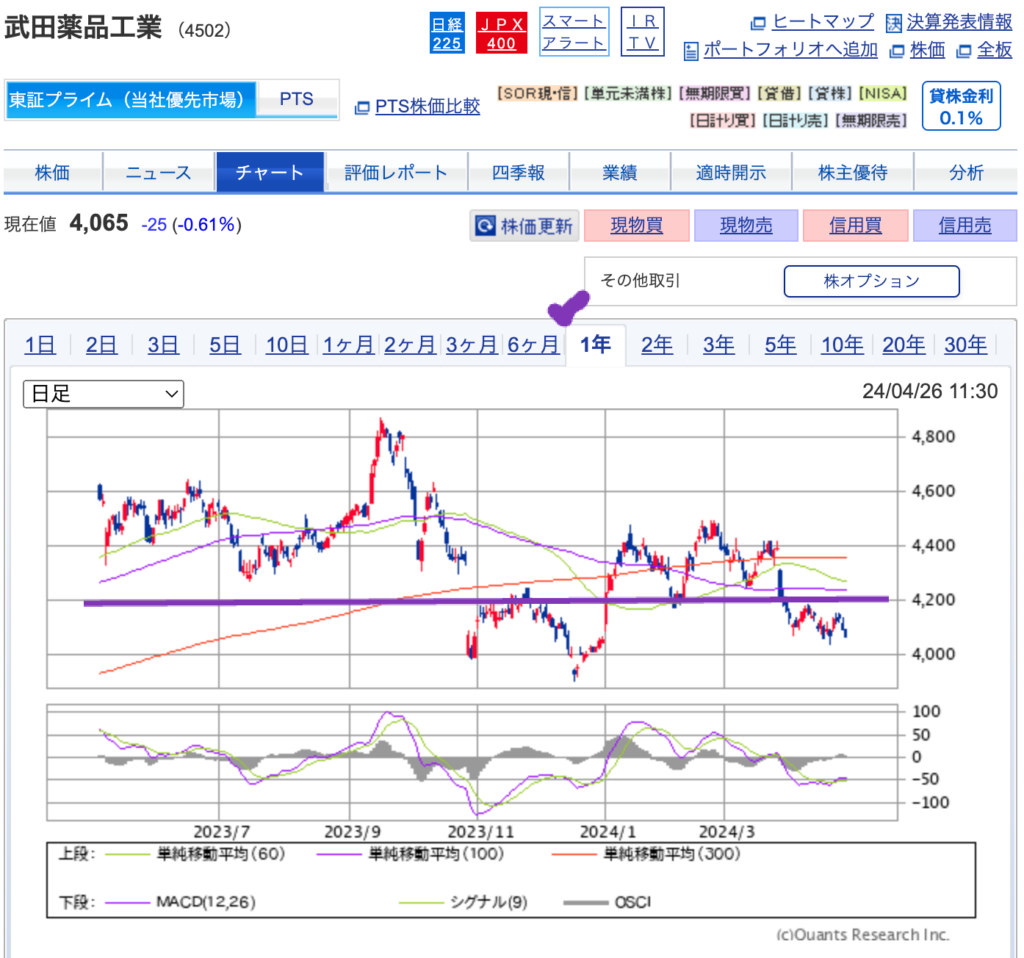Open the 全板 link
This screenshot has width=1024, height=958.
pos(995,50)
